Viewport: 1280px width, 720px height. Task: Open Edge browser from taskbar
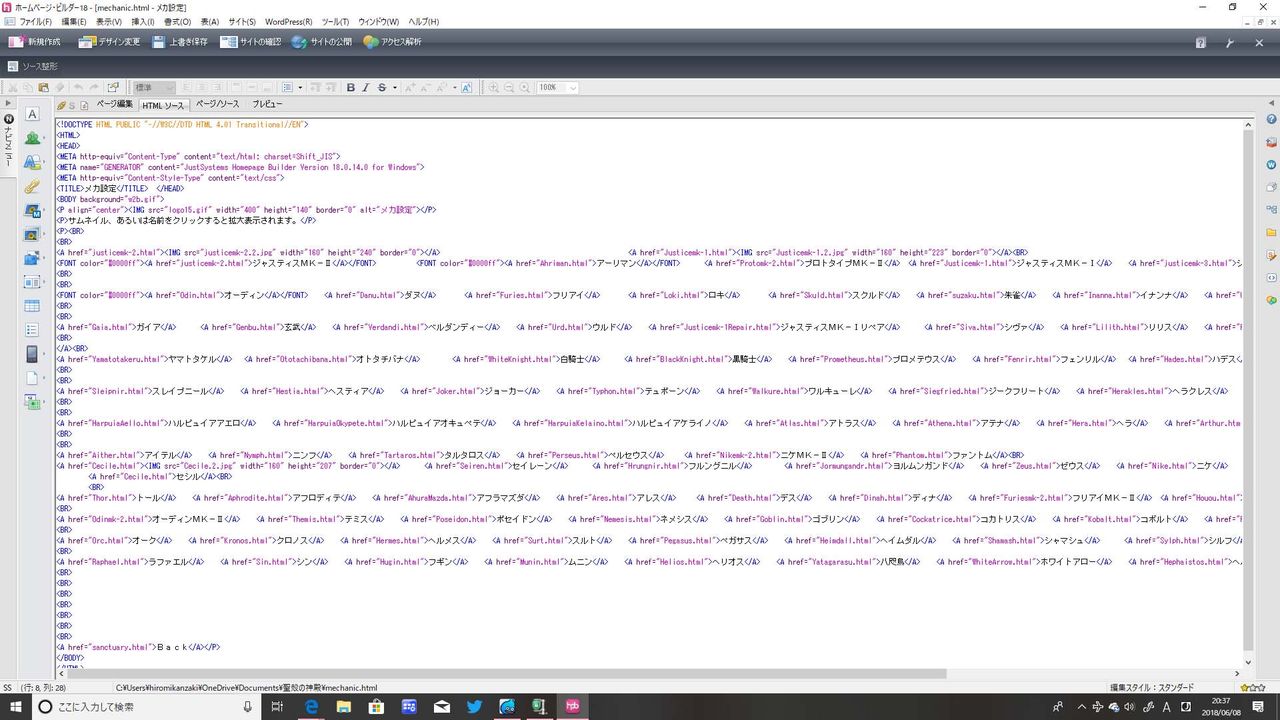click(311, 707)
